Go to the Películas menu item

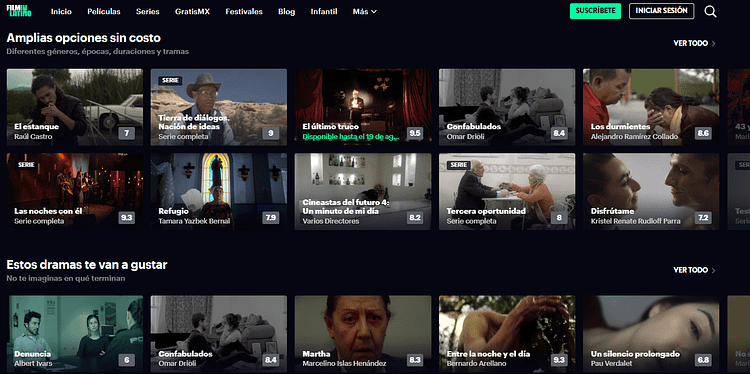[x=104, y=11]
